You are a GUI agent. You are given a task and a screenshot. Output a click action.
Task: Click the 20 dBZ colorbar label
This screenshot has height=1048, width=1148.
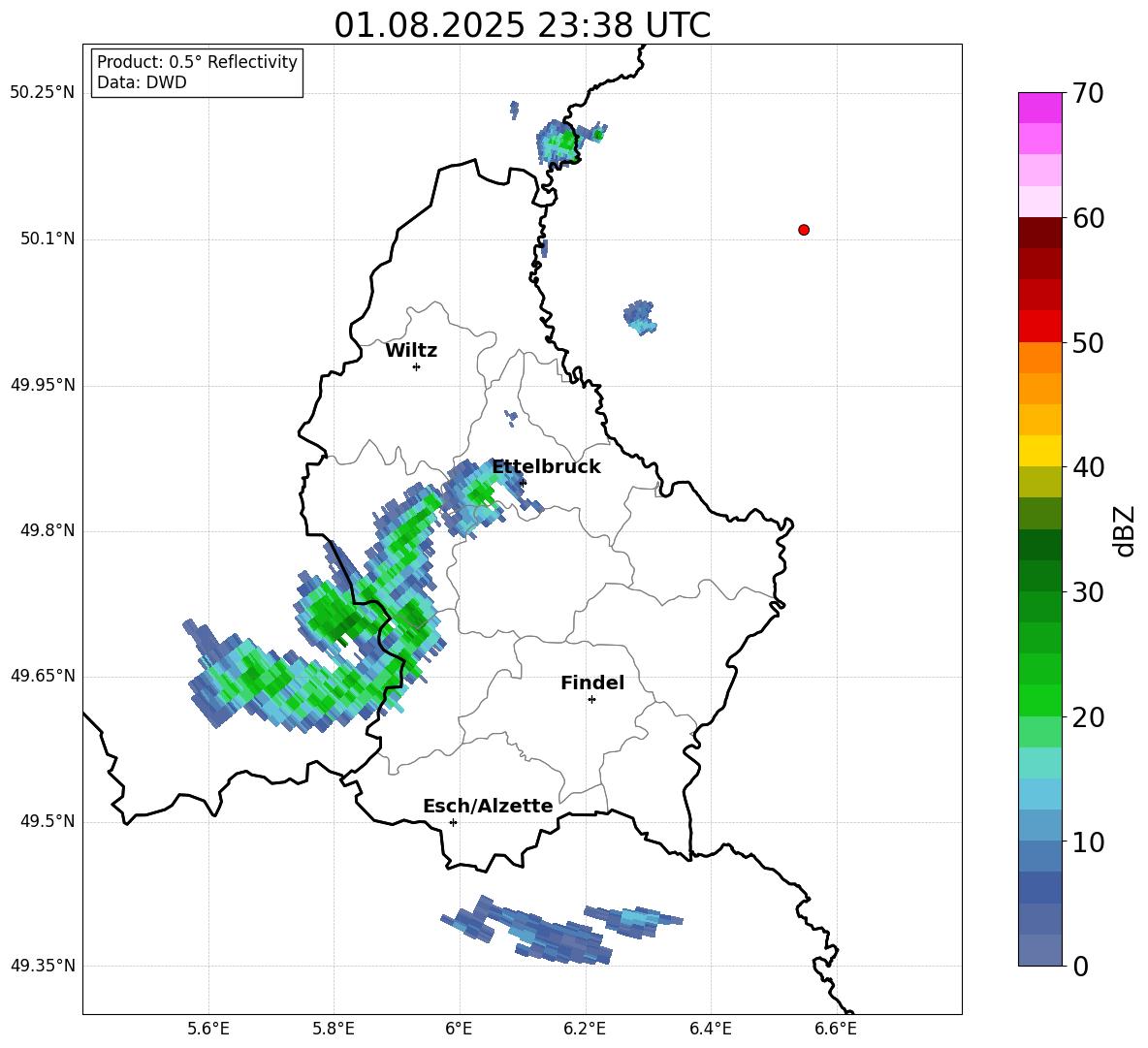(x=1088, y=717)
